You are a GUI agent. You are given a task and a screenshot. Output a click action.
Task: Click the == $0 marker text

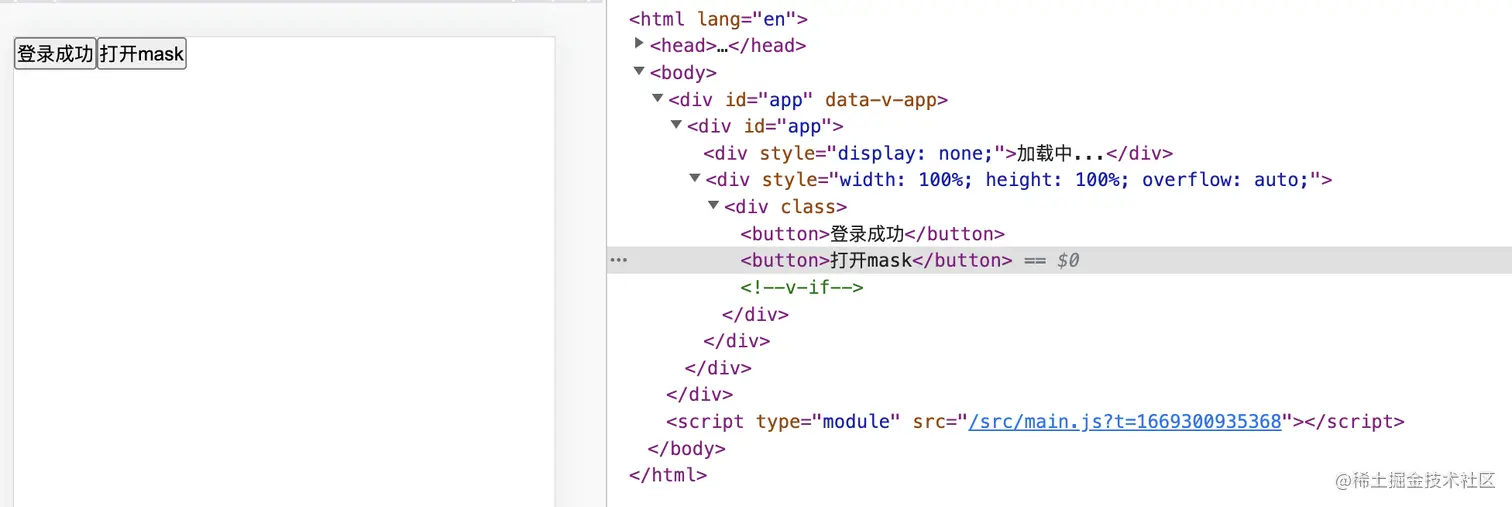click(x=1052, y=260)
